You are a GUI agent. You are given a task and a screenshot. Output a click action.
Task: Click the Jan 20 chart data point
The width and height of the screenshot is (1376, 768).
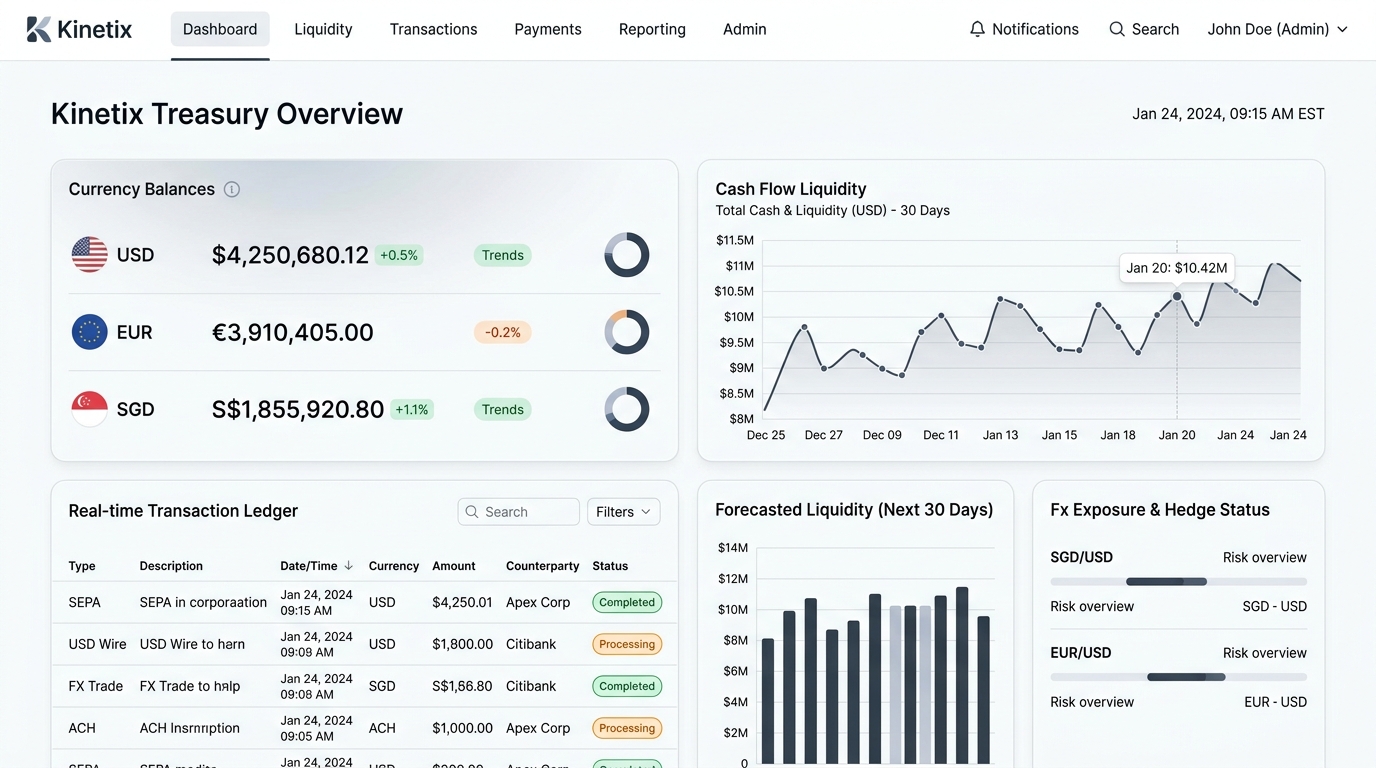click(x=1177, y=296)
